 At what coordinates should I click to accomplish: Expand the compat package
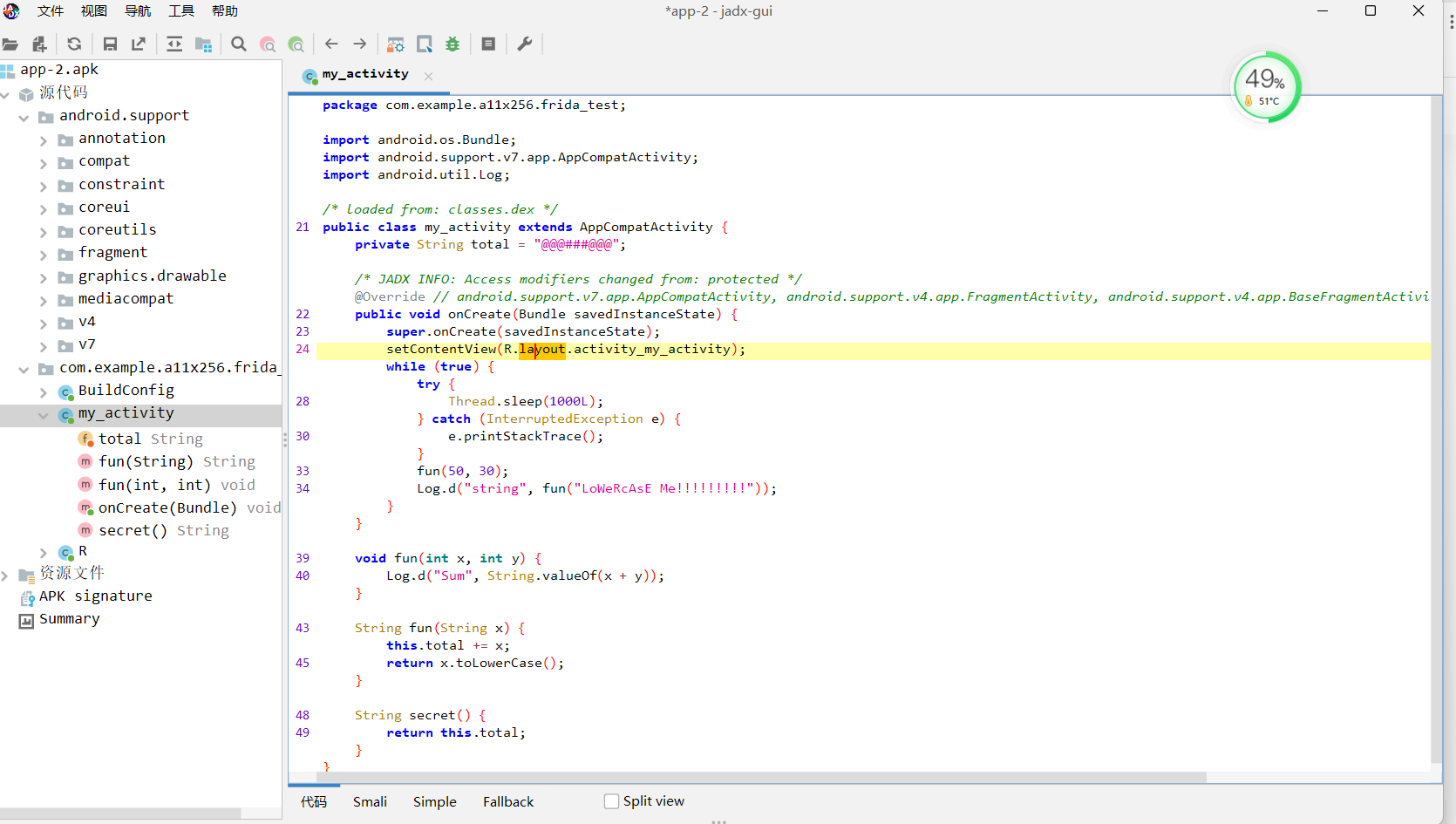pyautogui.click(x=44, y=163)
